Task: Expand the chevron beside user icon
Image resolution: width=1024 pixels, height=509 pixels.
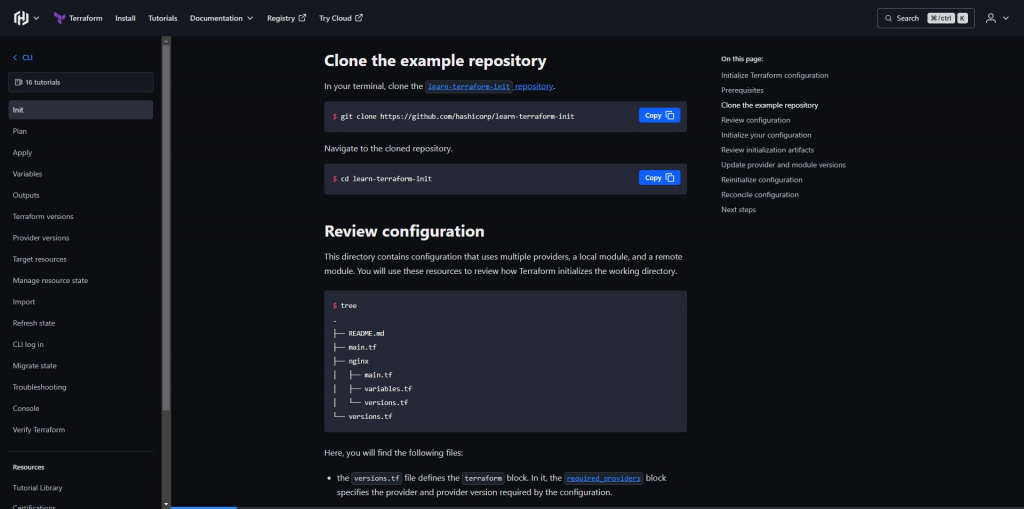Action: tap(1006, 18)
